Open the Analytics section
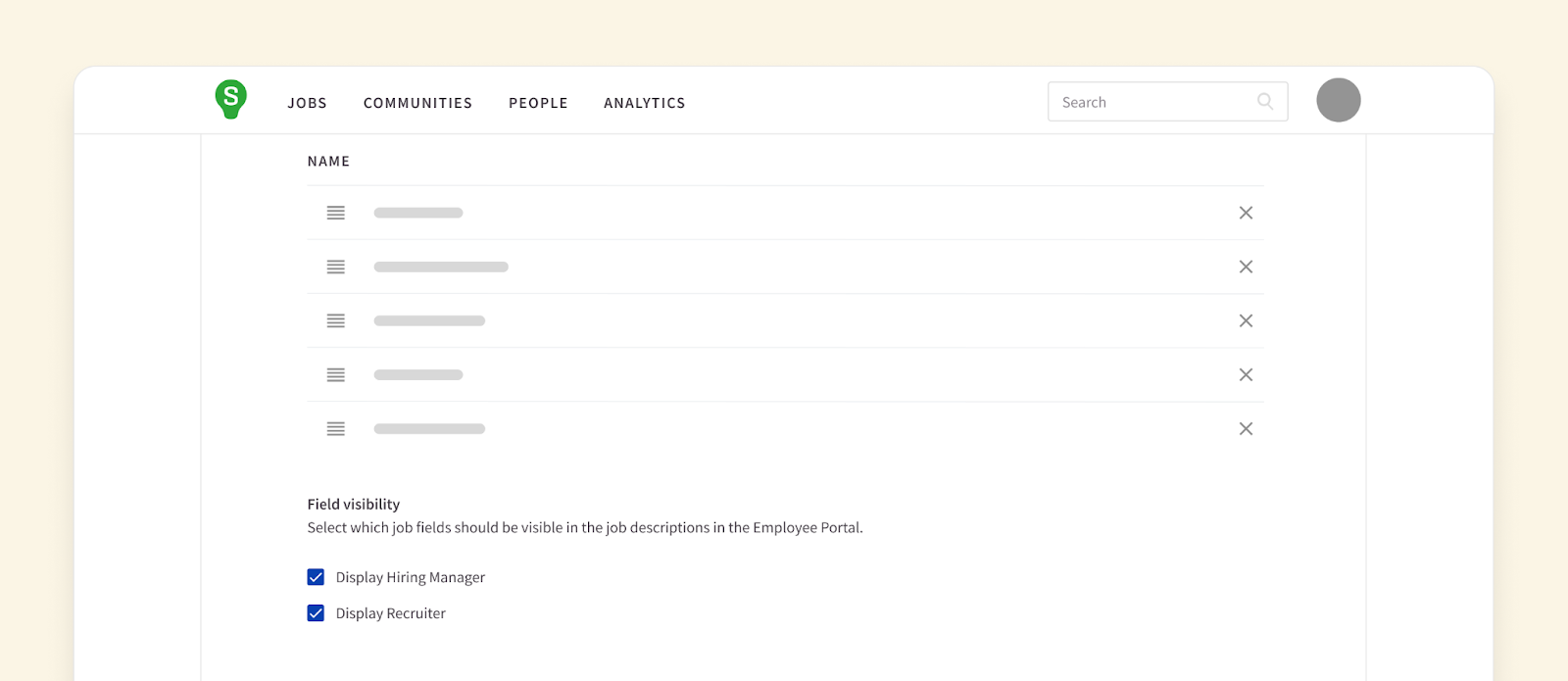 click(x=644, y=103)
